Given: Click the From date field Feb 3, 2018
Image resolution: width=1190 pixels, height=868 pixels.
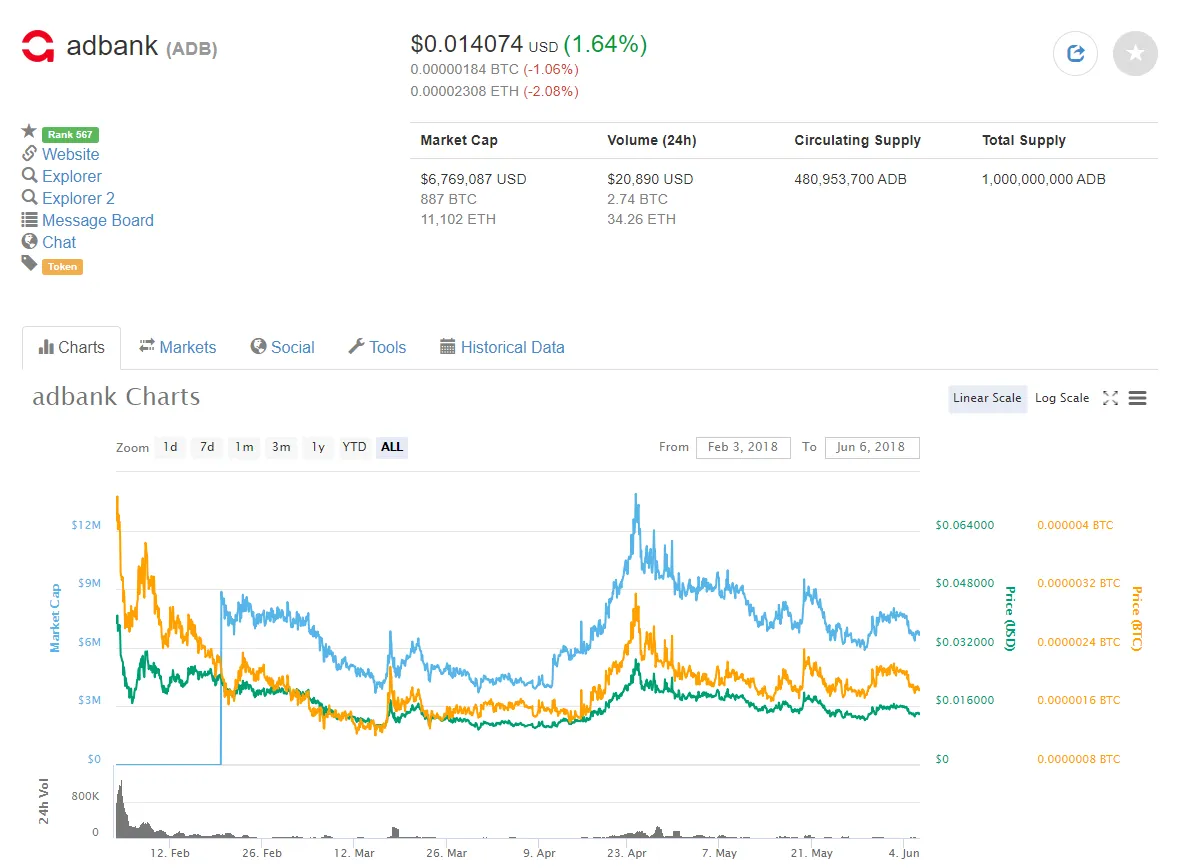Looking at the screenshot, I should pyautogui.click(x=743, y=447).
